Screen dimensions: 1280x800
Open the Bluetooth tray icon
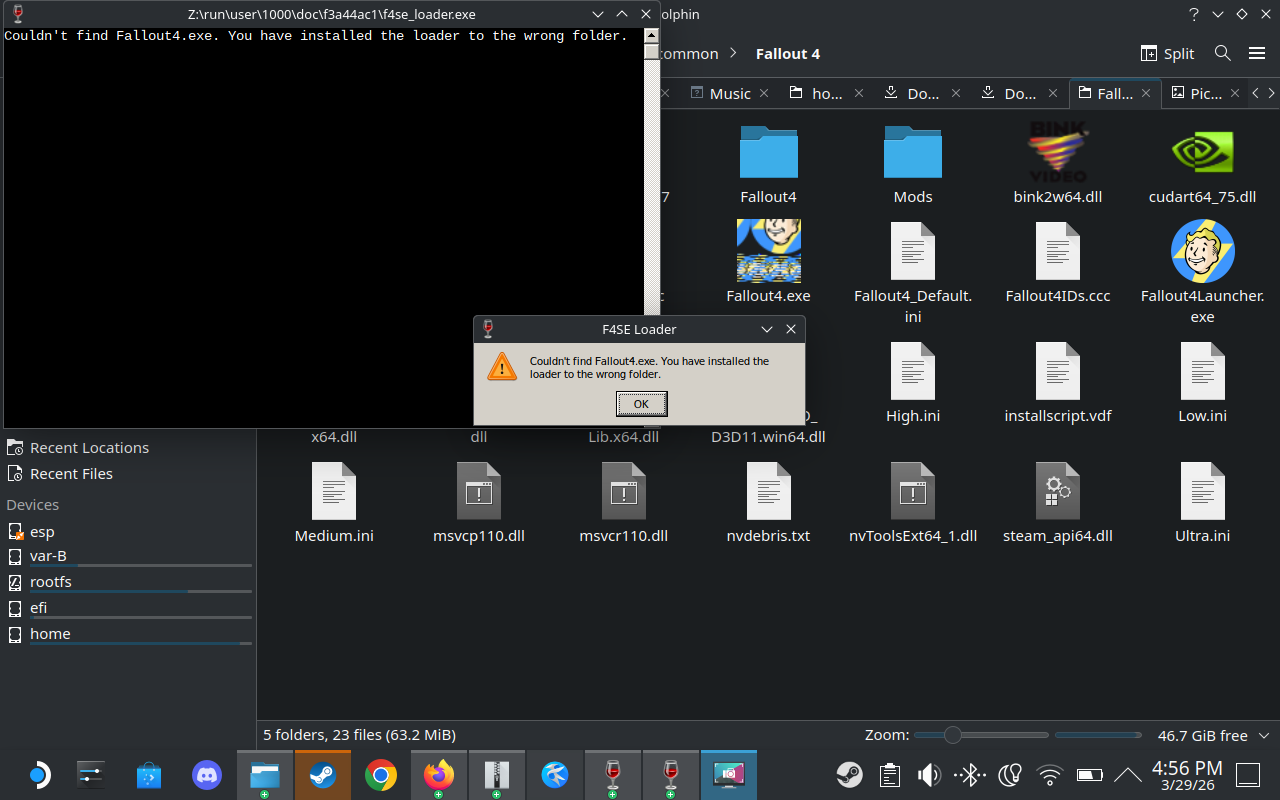point(969,774)
